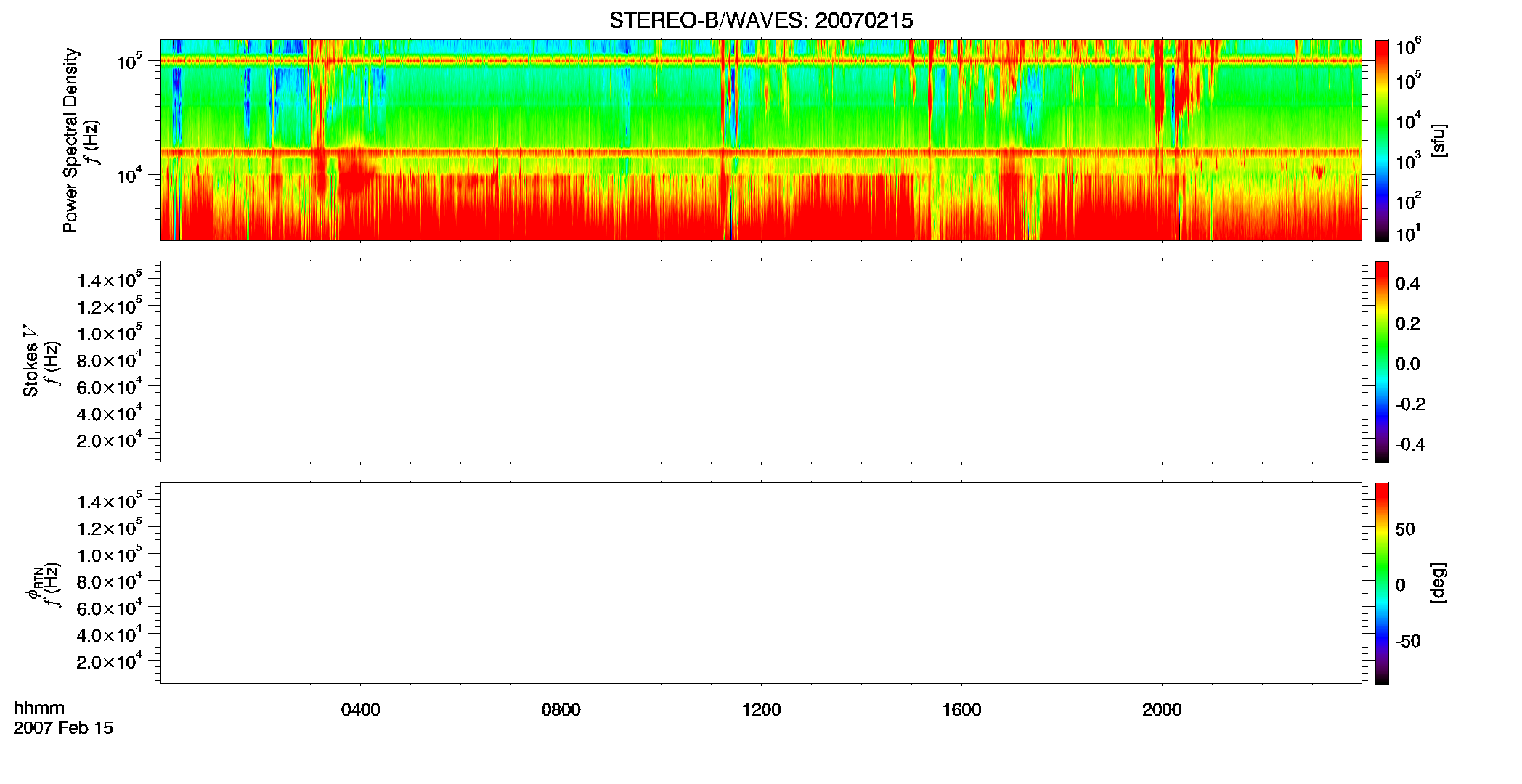
Task: Click the power spectral density spectrogram plot
Action: (761, 140)
